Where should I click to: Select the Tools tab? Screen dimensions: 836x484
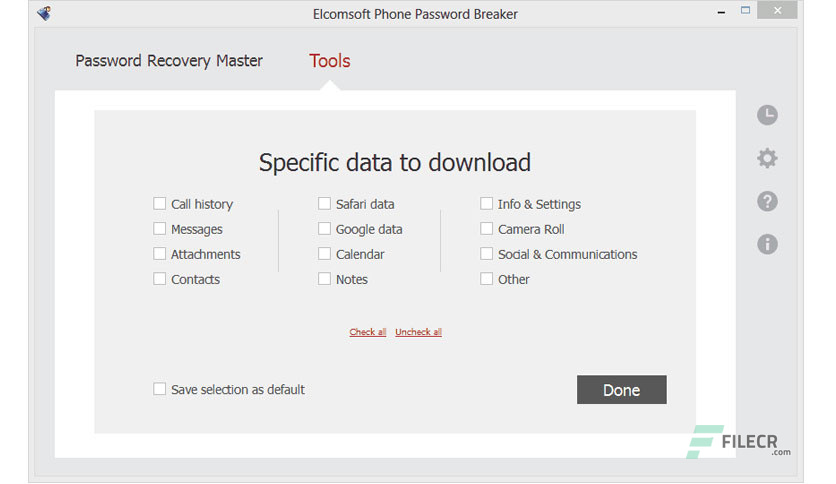[329, 61]
